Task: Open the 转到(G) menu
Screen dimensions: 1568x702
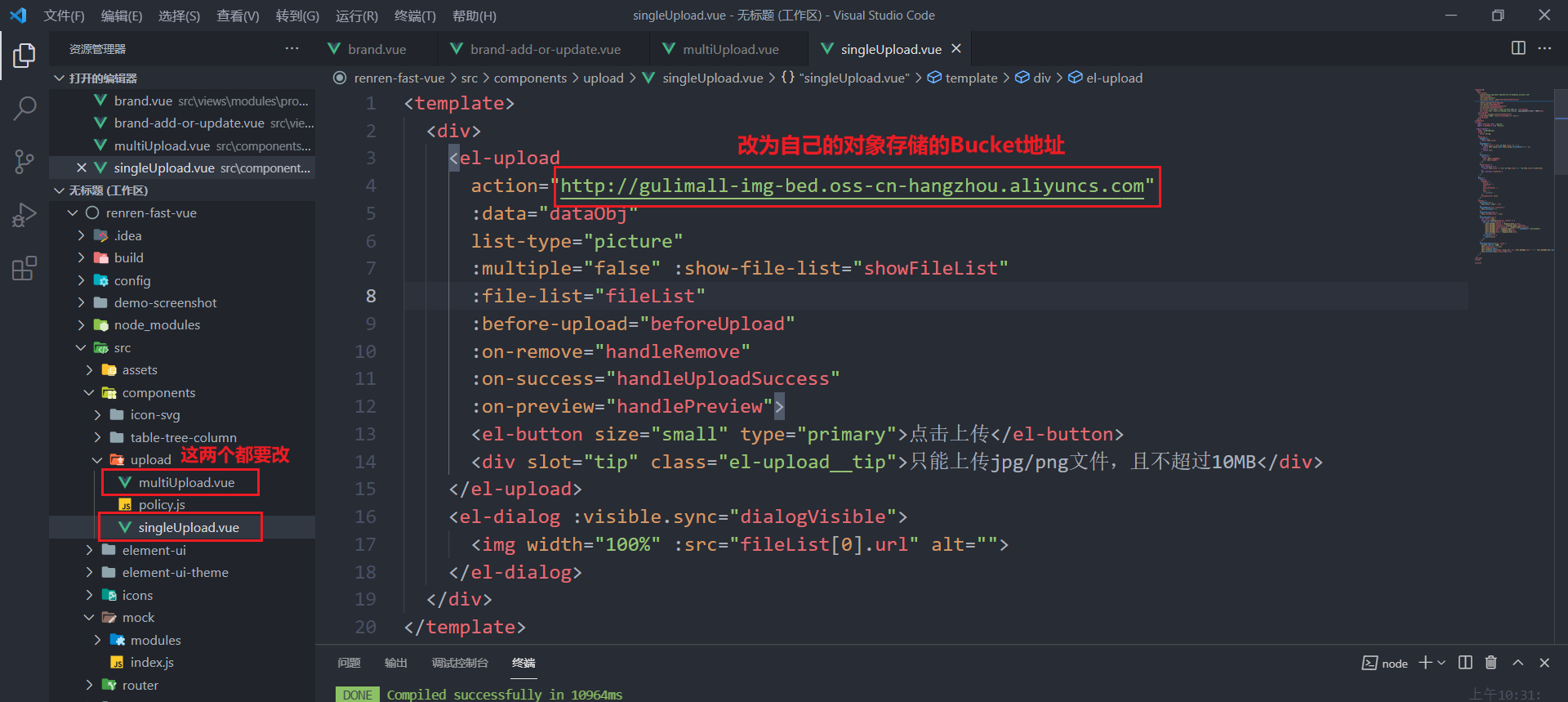Action: [x=297, y=16]
